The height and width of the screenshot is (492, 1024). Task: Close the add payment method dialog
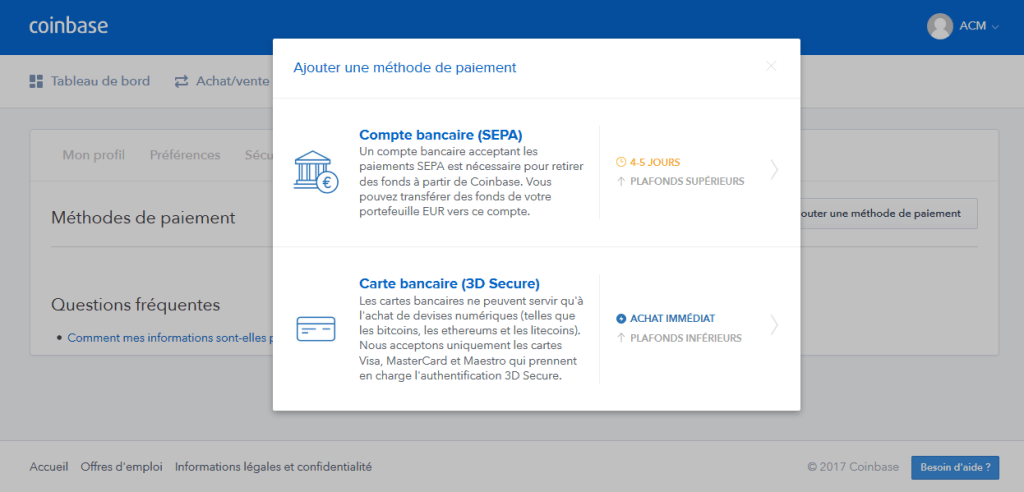(x=771, y=66)
